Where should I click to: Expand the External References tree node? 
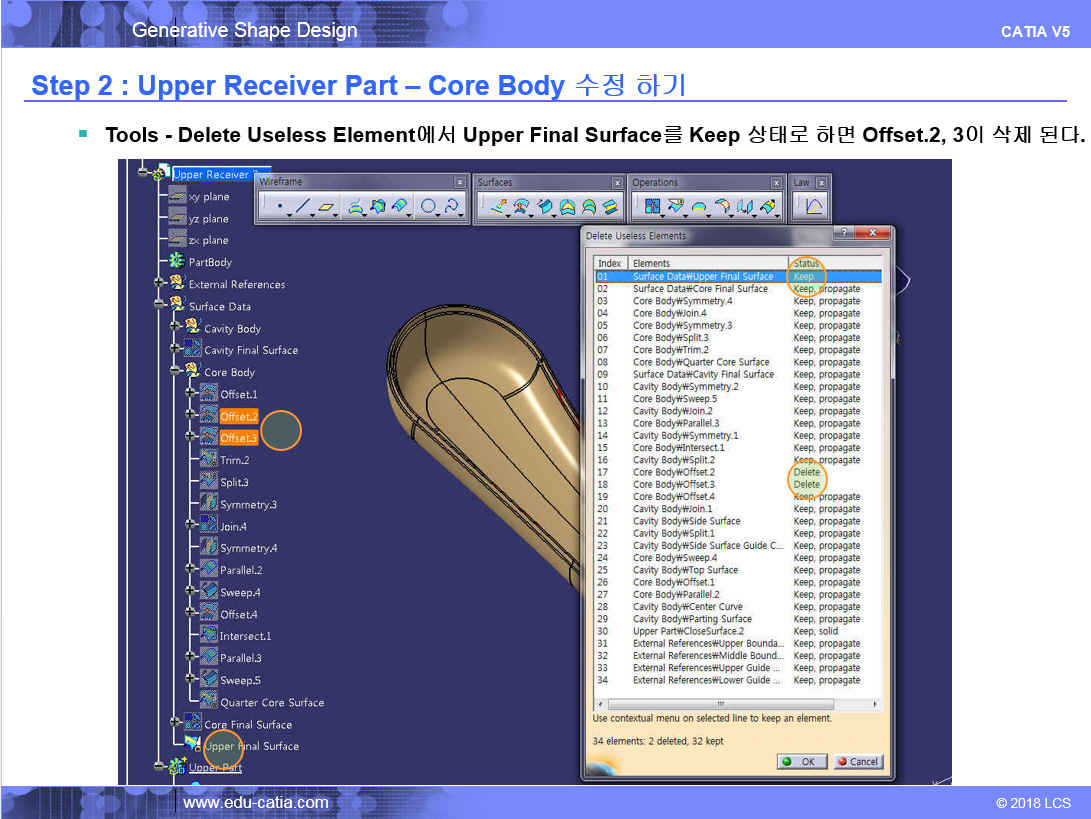click(x=160, y=284)
